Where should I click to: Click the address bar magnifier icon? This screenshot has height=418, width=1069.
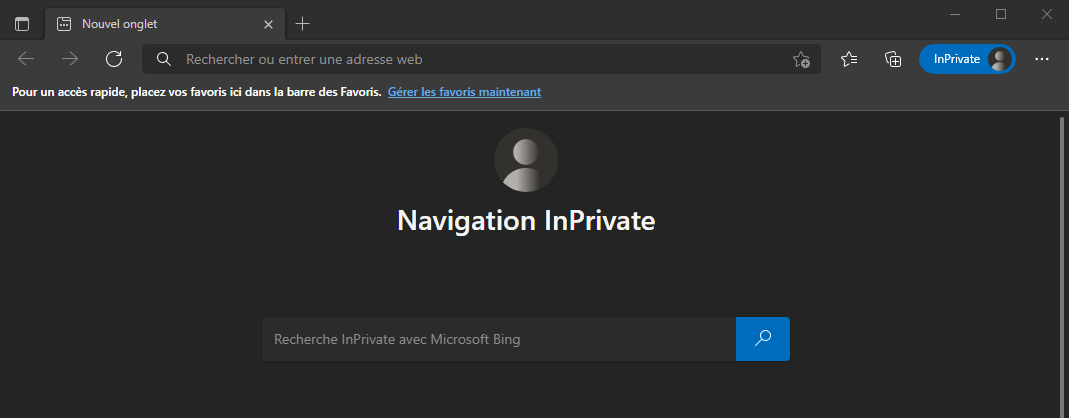click(163, 59)
